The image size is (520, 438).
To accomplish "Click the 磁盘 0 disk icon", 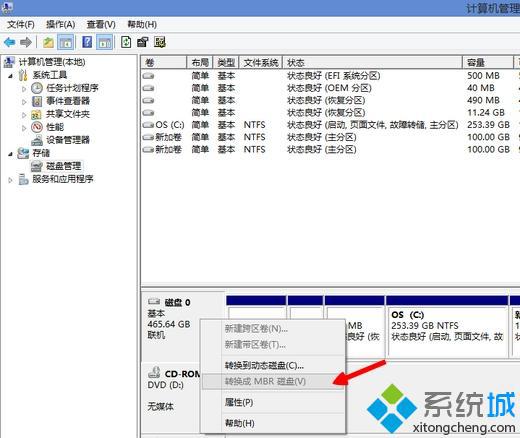I will (x=154, y=302).
